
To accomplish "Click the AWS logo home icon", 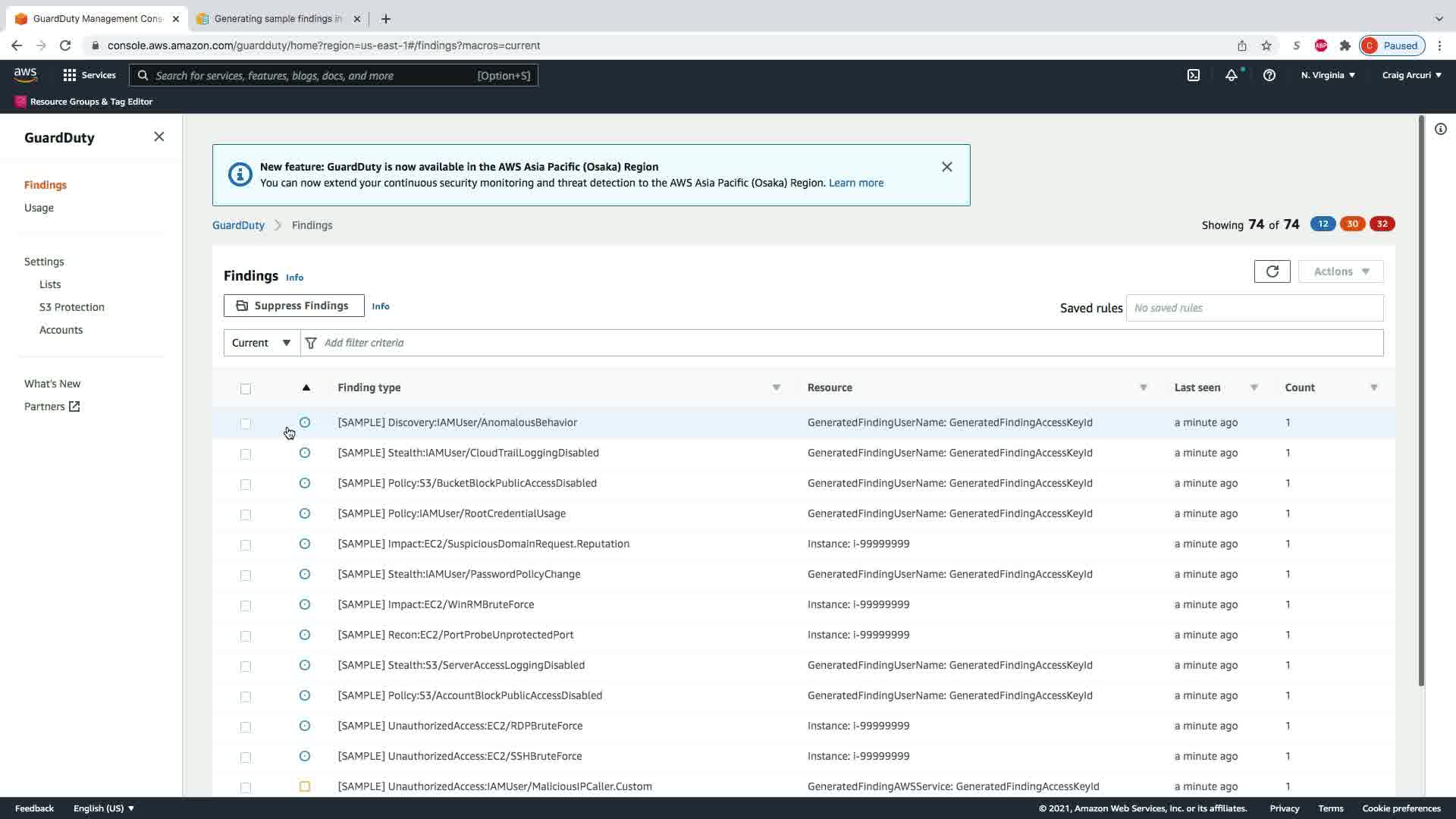I will (25, 74).
